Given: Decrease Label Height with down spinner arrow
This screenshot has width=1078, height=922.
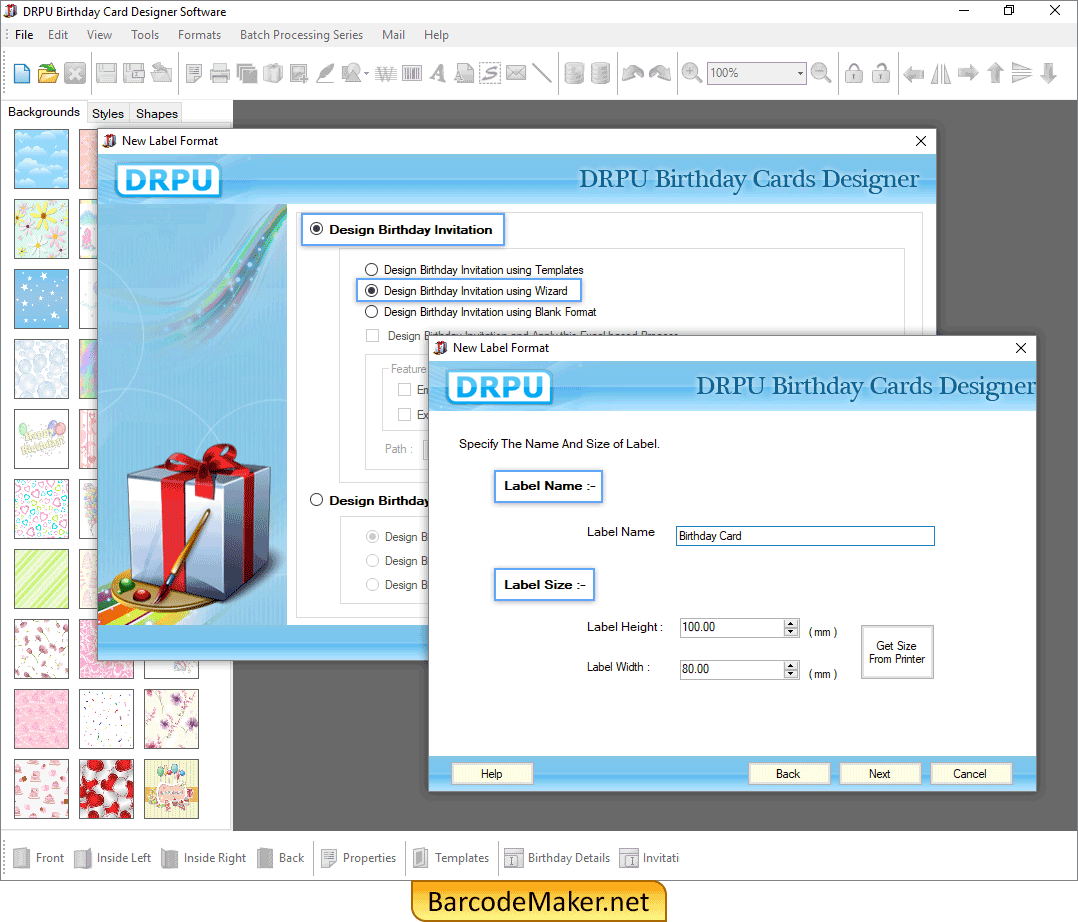Looking at the screenshot, I should click(791, 631).
